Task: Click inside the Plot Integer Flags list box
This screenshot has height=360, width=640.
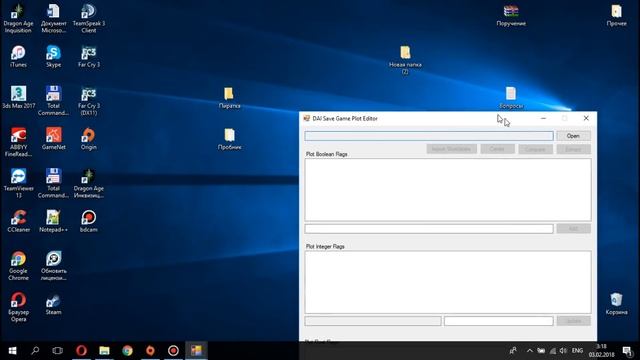Action: pyautogui.click(x=448, y=282)
